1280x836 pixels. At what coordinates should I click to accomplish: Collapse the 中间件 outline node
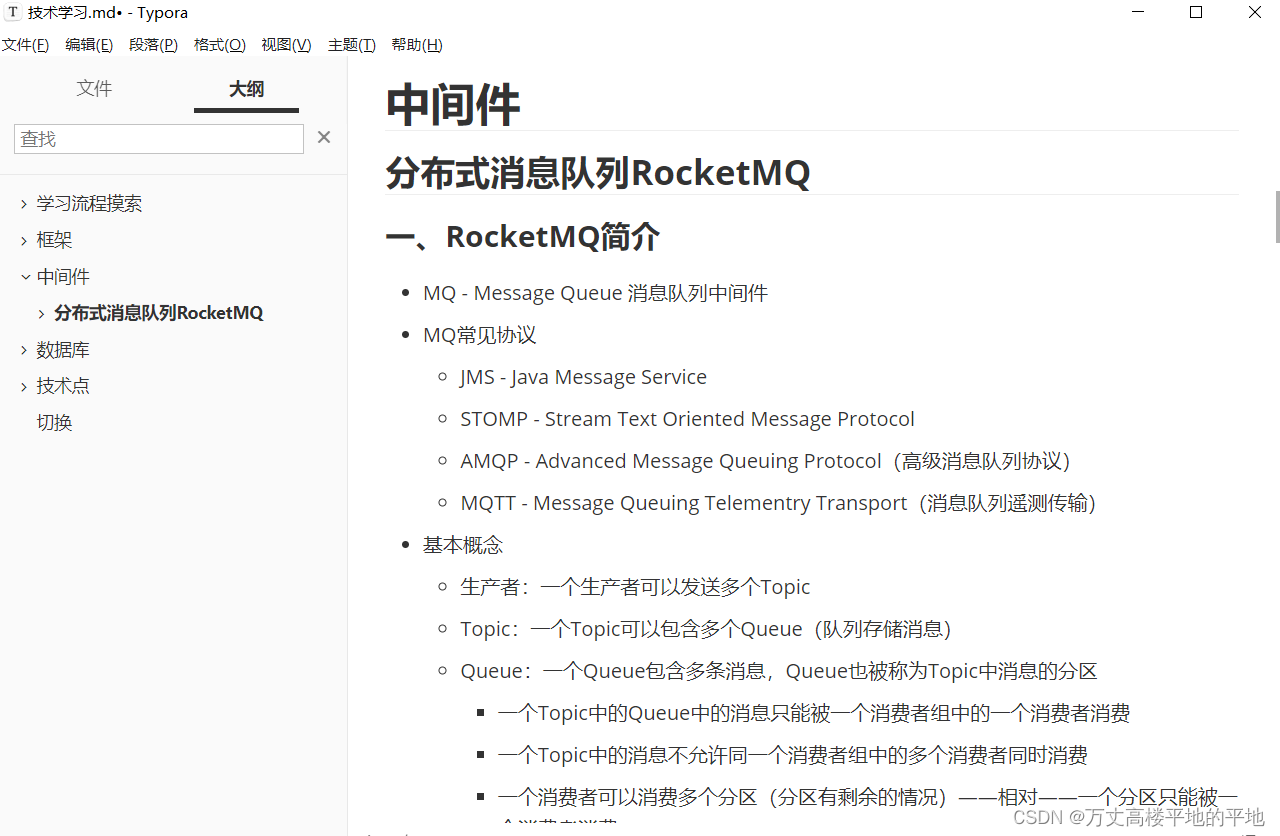click(x=24, y=277)
